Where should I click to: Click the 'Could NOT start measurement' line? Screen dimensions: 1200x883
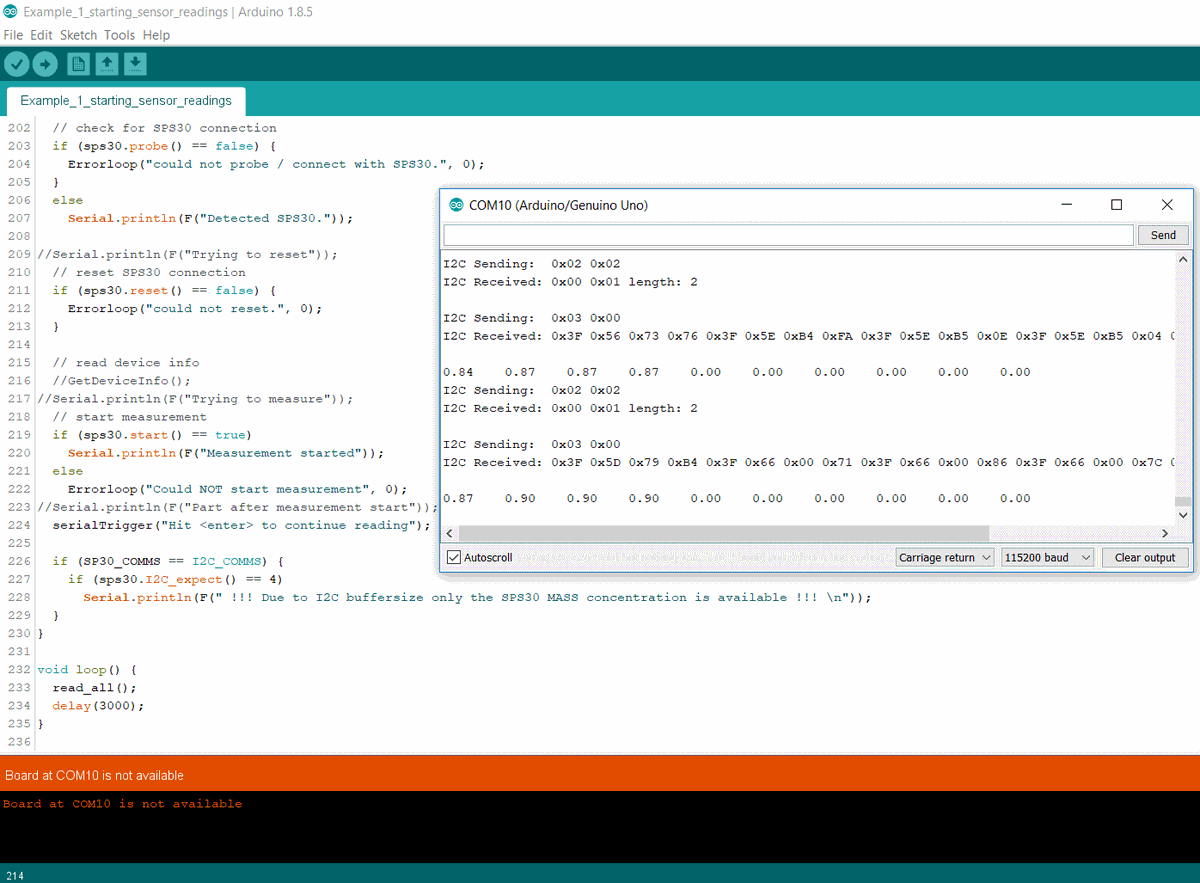tap(237, 489)
